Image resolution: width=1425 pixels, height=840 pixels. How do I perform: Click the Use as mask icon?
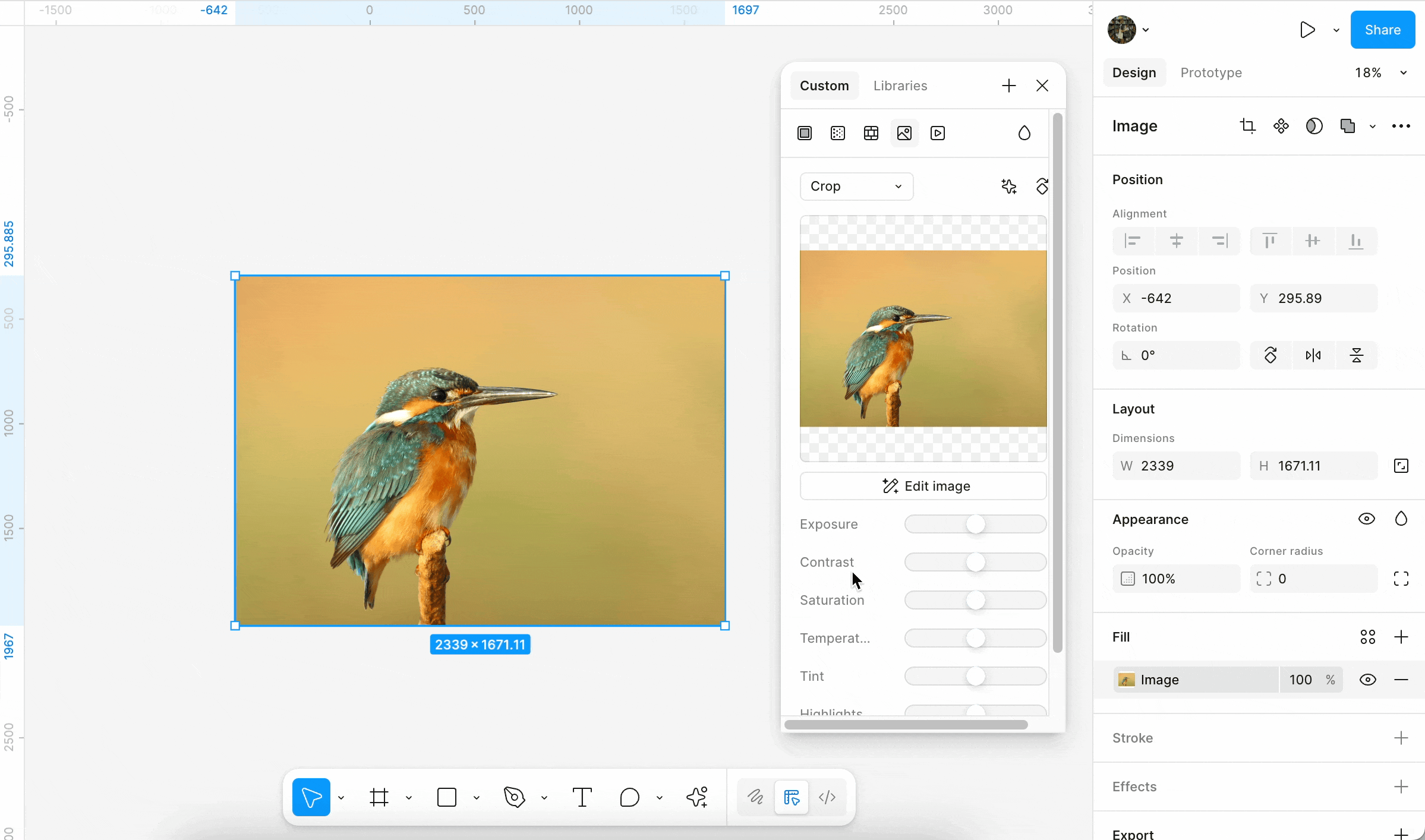click(1314, 126)
